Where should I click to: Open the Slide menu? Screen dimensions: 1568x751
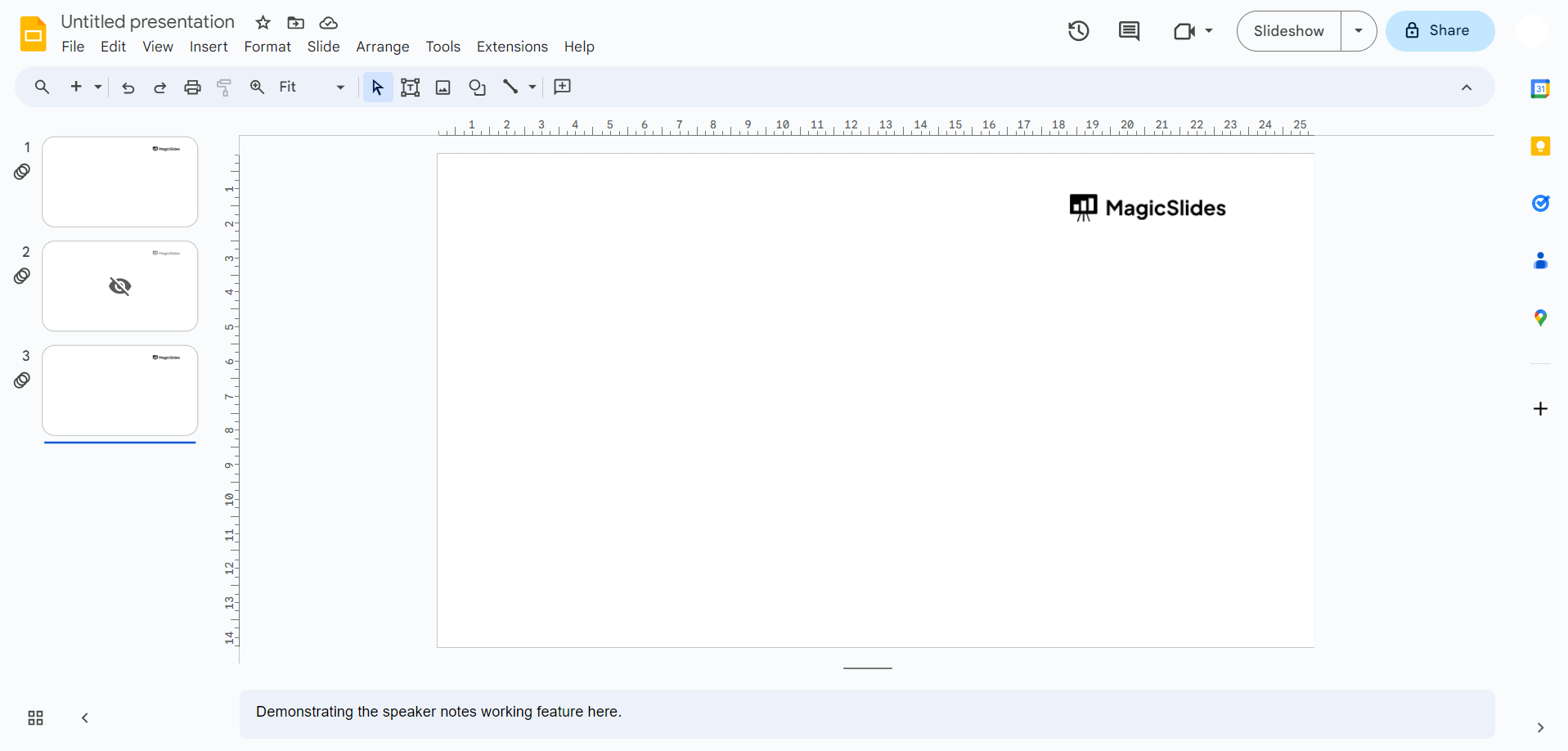pyautogui.click(x=323, y=47)
